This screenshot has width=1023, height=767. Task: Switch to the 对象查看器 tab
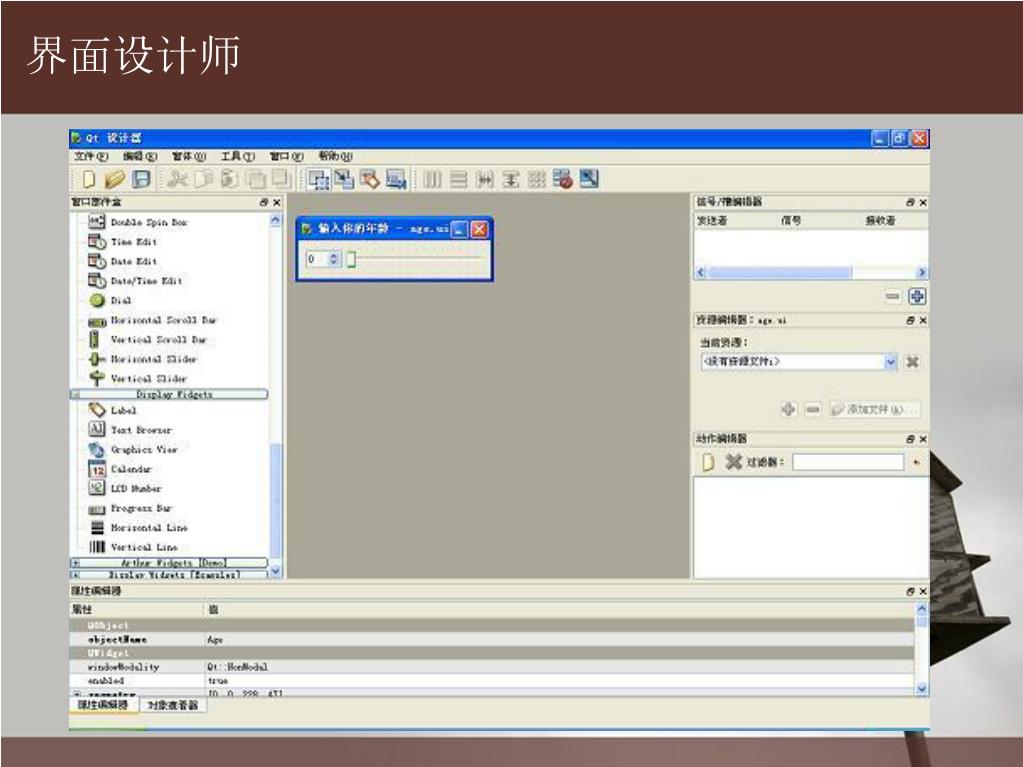172,705
